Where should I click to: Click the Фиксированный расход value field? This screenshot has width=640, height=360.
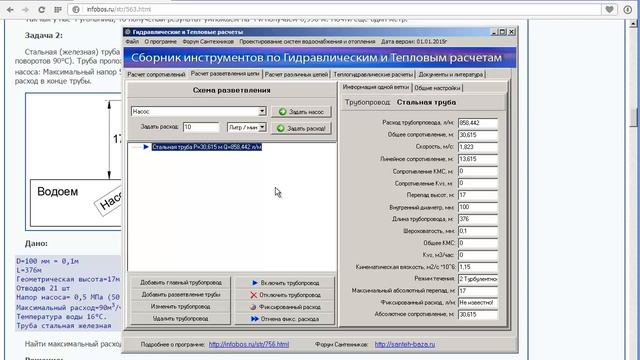[x=478, y=303]
